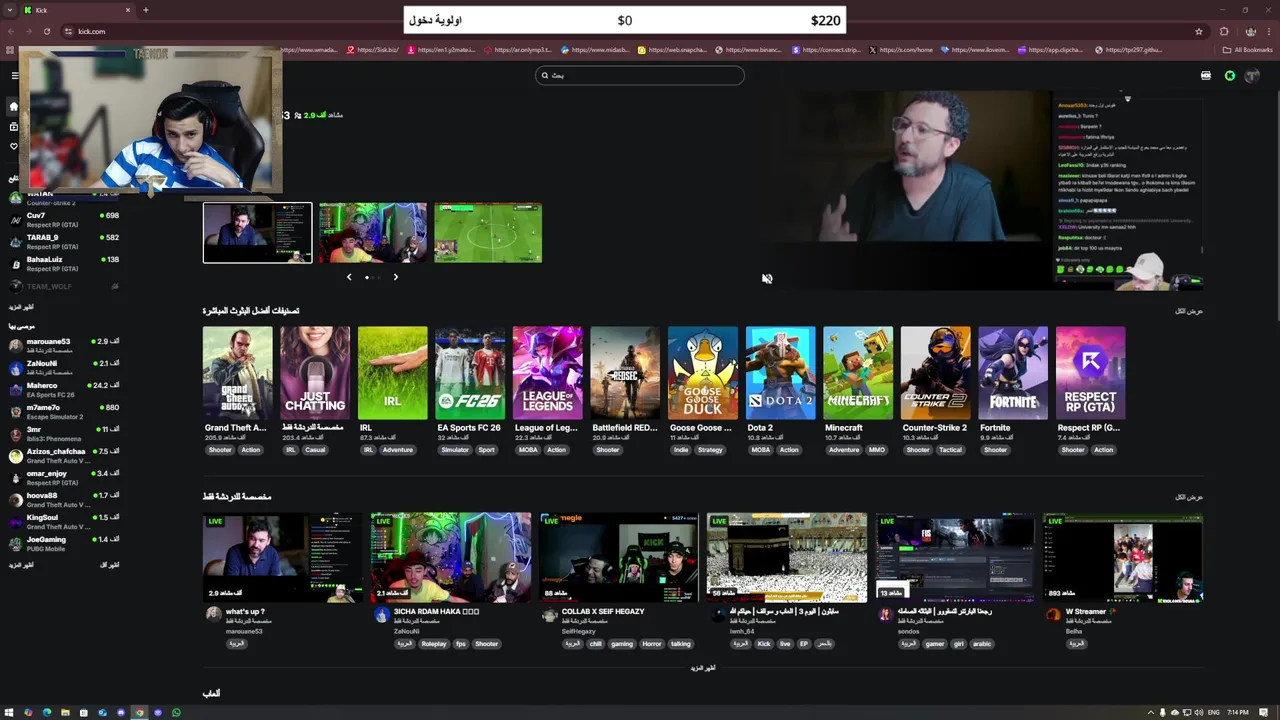Open sidebar channel Cuv7
Screen dimensions: 1280x720
click(x=64, y=219)
